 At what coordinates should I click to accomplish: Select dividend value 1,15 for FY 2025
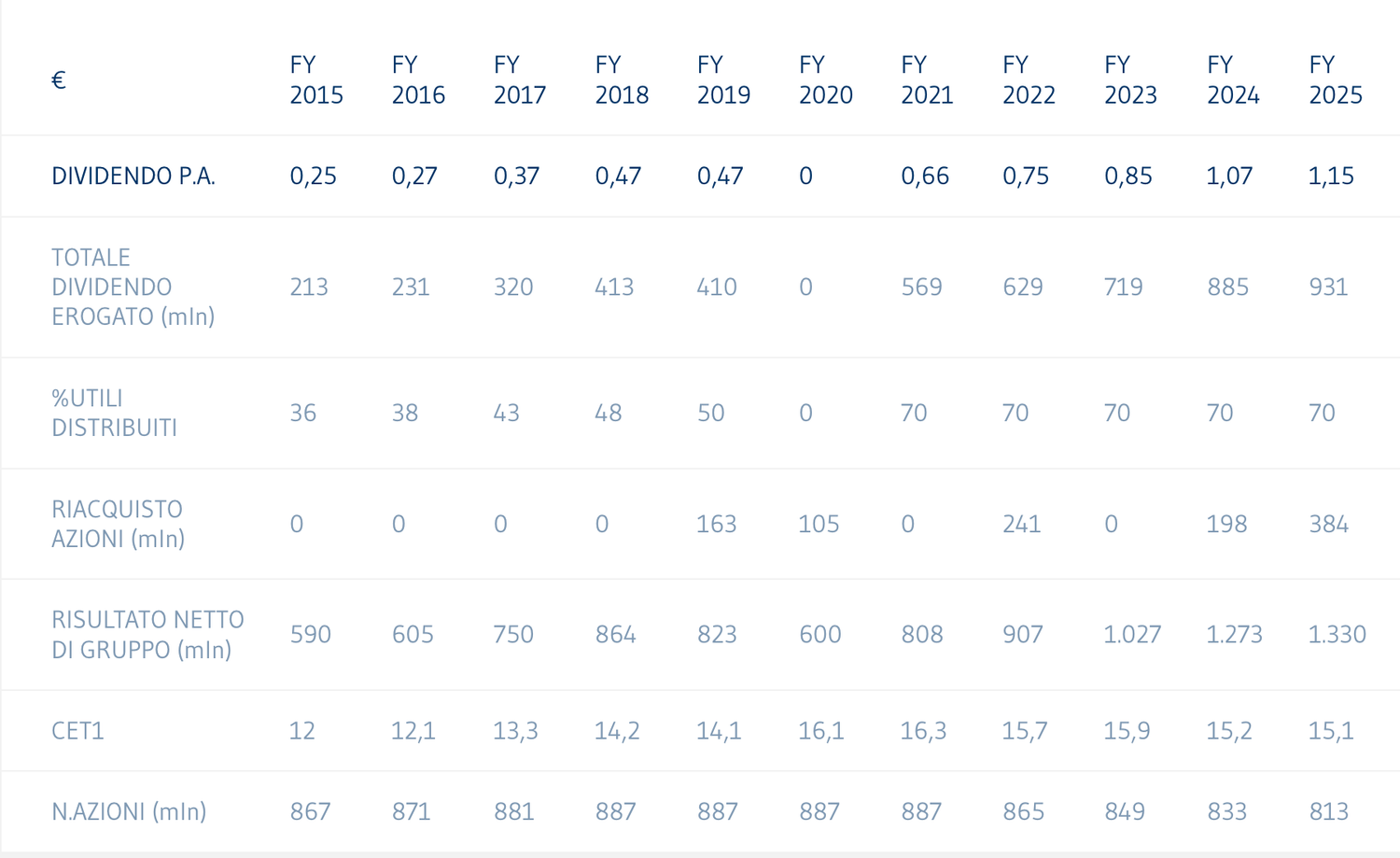(1331, 176)
